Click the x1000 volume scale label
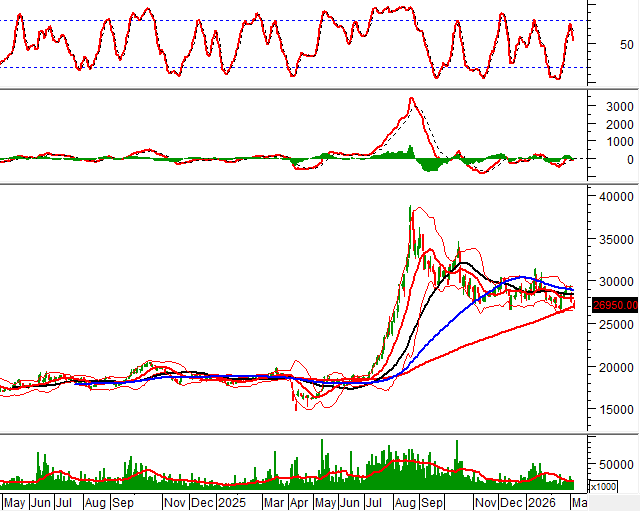This screenshot has height=511, width=640. [x=604, y=486]
